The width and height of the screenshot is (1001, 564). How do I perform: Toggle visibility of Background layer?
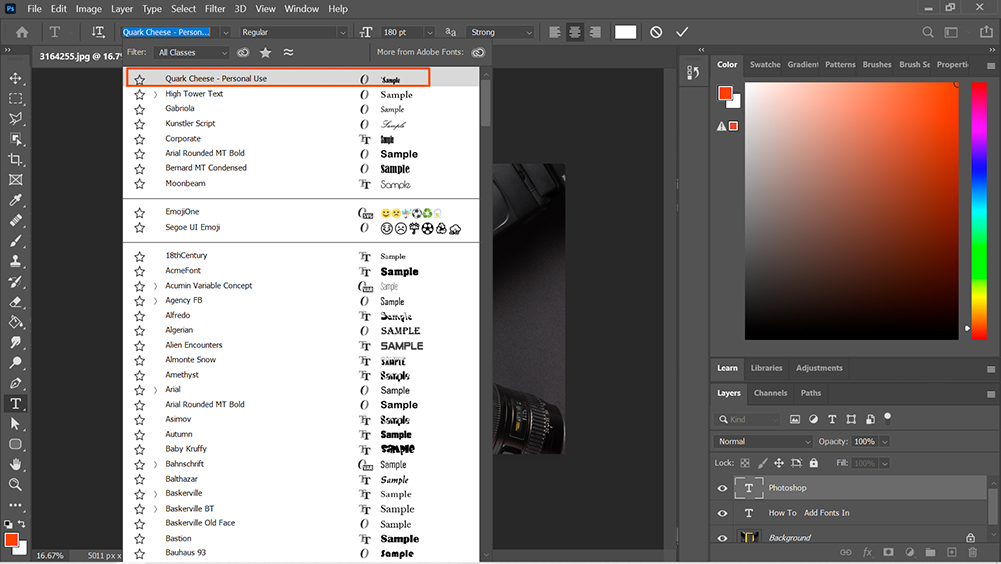[722, 538]
